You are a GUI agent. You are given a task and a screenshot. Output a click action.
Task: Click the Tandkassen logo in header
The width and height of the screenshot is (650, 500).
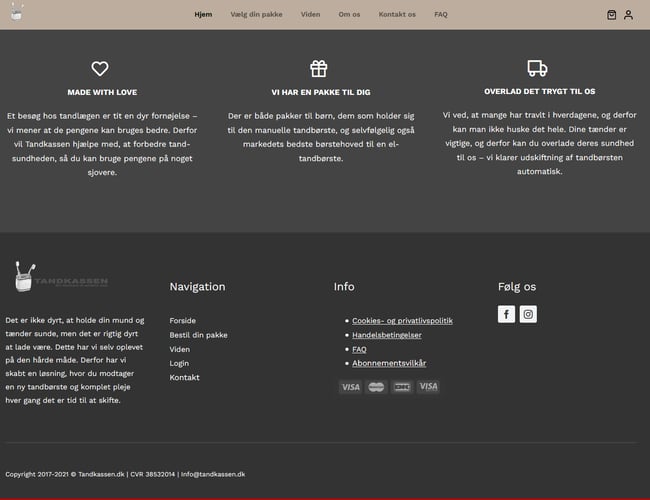pos(16,12)
